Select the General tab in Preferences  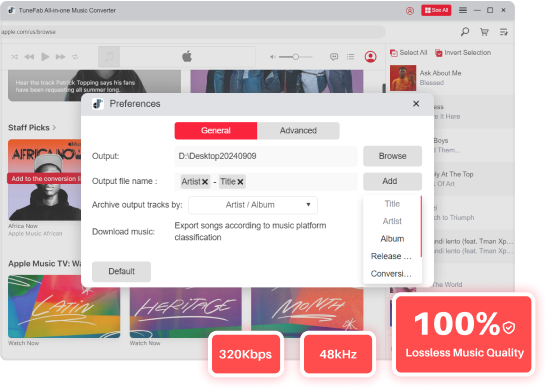tap(216, 131)
